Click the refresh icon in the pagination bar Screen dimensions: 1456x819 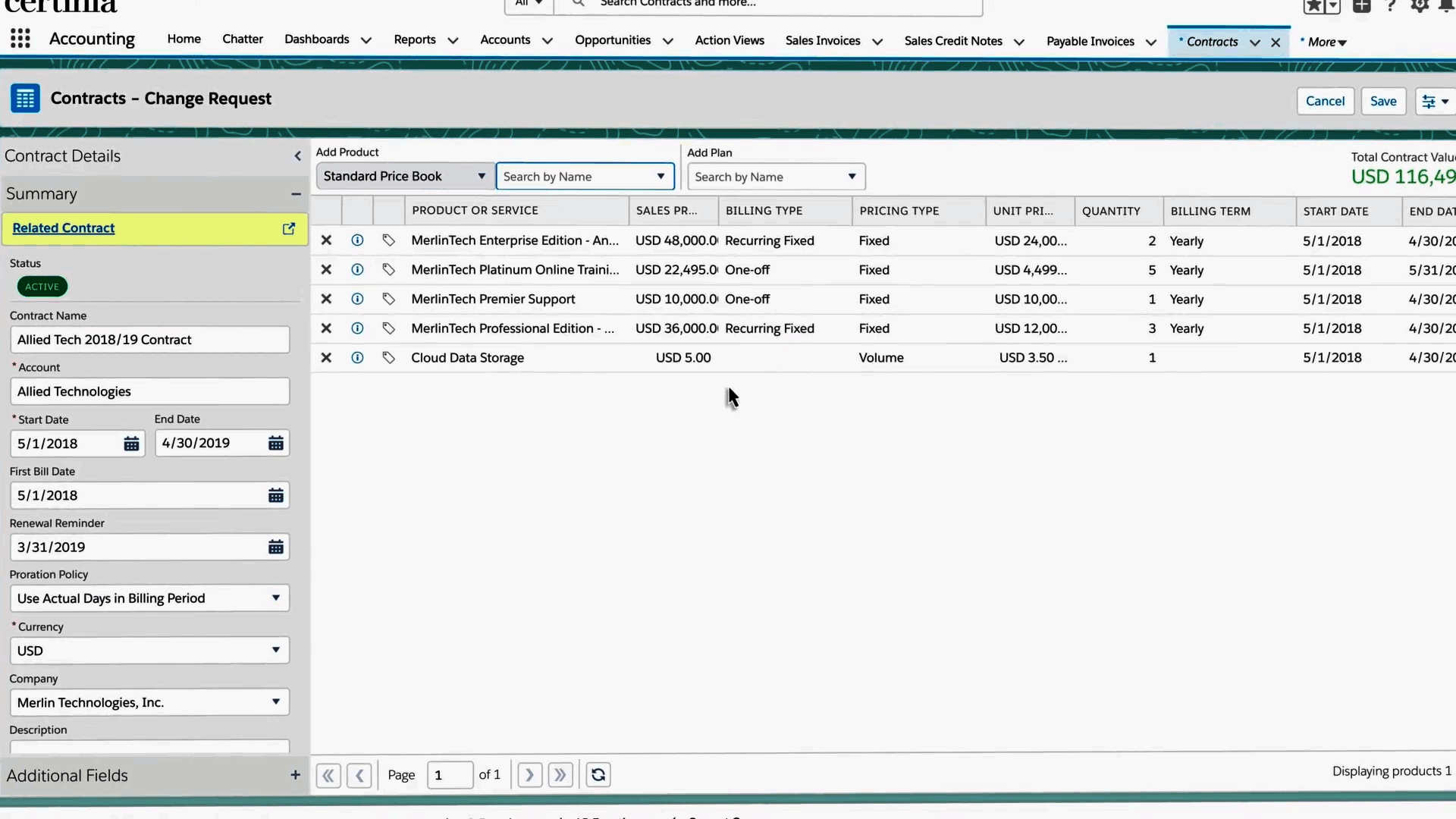click(598, 775)
